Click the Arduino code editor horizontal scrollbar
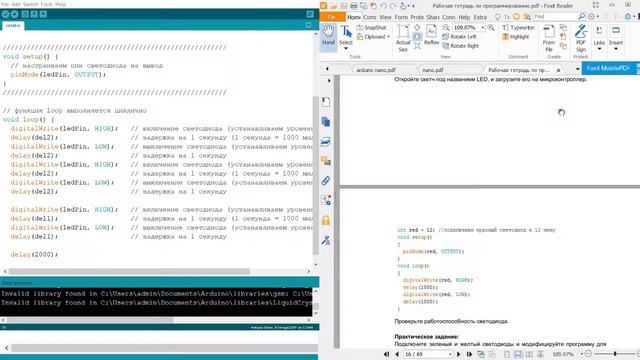The image size is (640, 360). (129, 271)
